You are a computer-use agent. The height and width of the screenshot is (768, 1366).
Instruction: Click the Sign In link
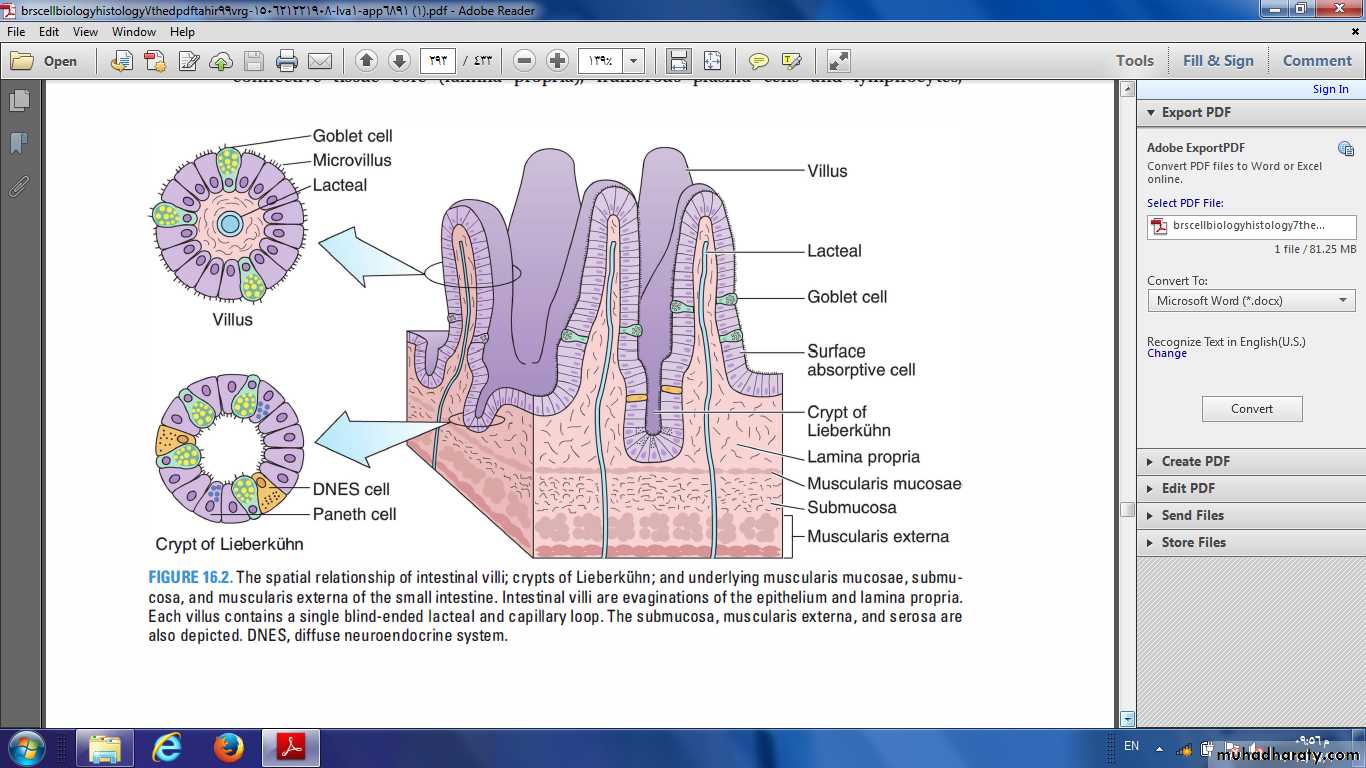pos(1330,89)
